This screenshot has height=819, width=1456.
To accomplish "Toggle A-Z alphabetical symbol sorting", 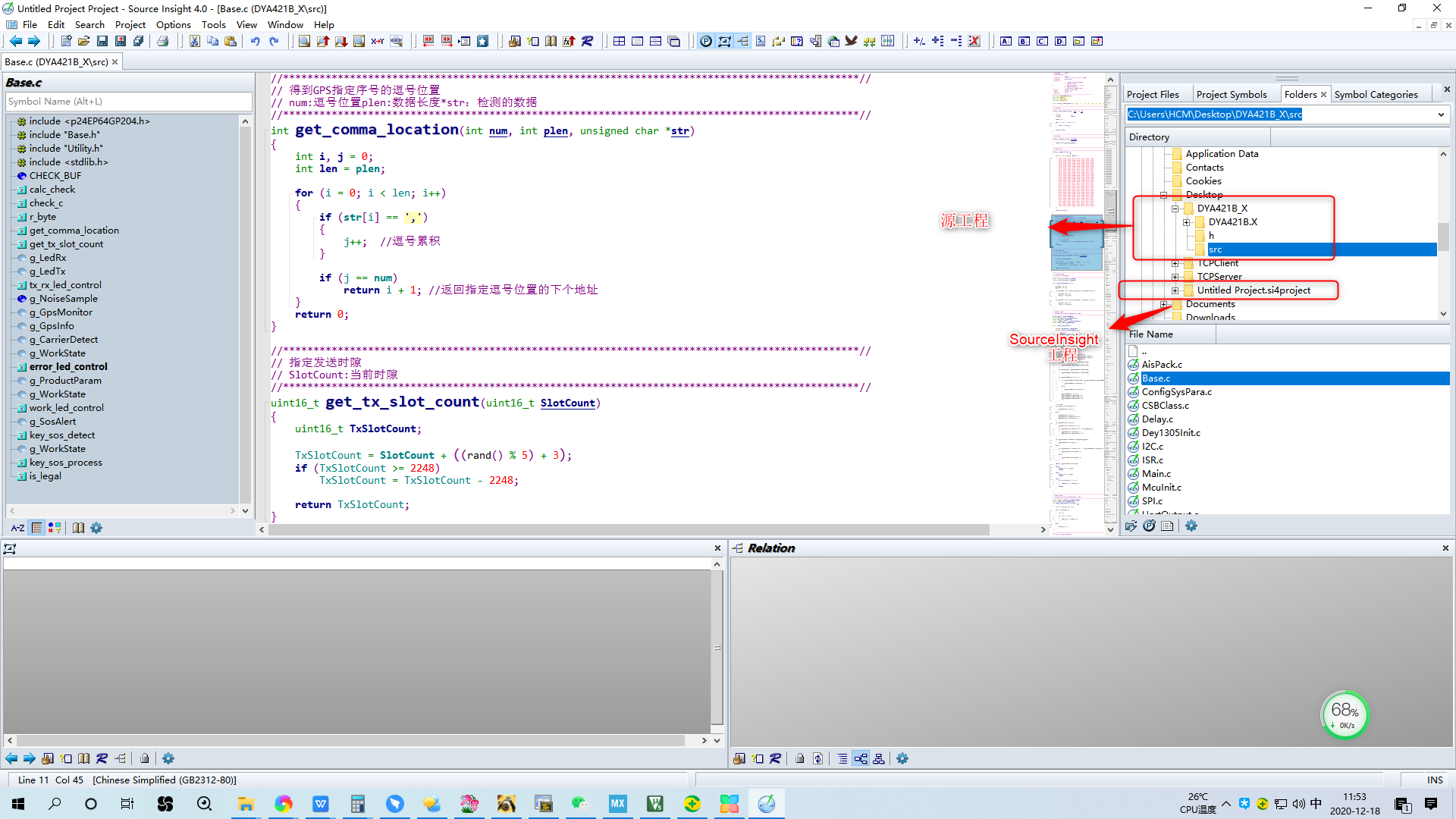I will click(17, 528).
